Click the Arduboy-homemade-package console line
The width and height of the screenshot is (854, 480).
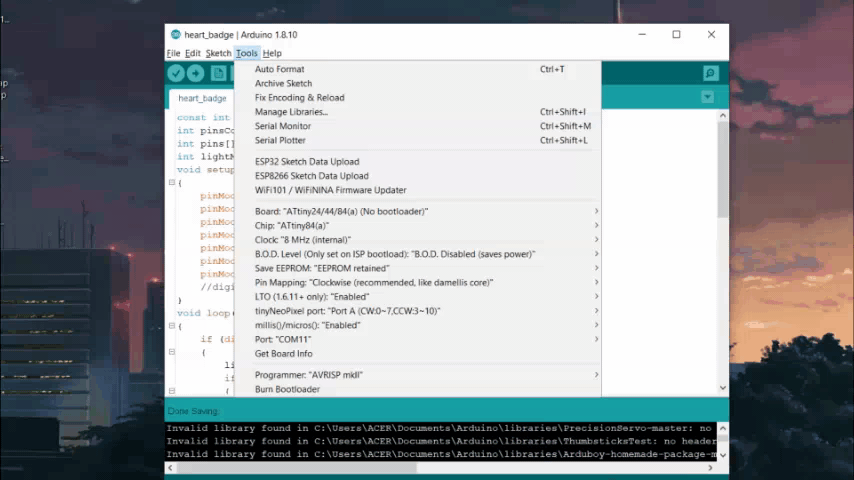coord(441,454)
